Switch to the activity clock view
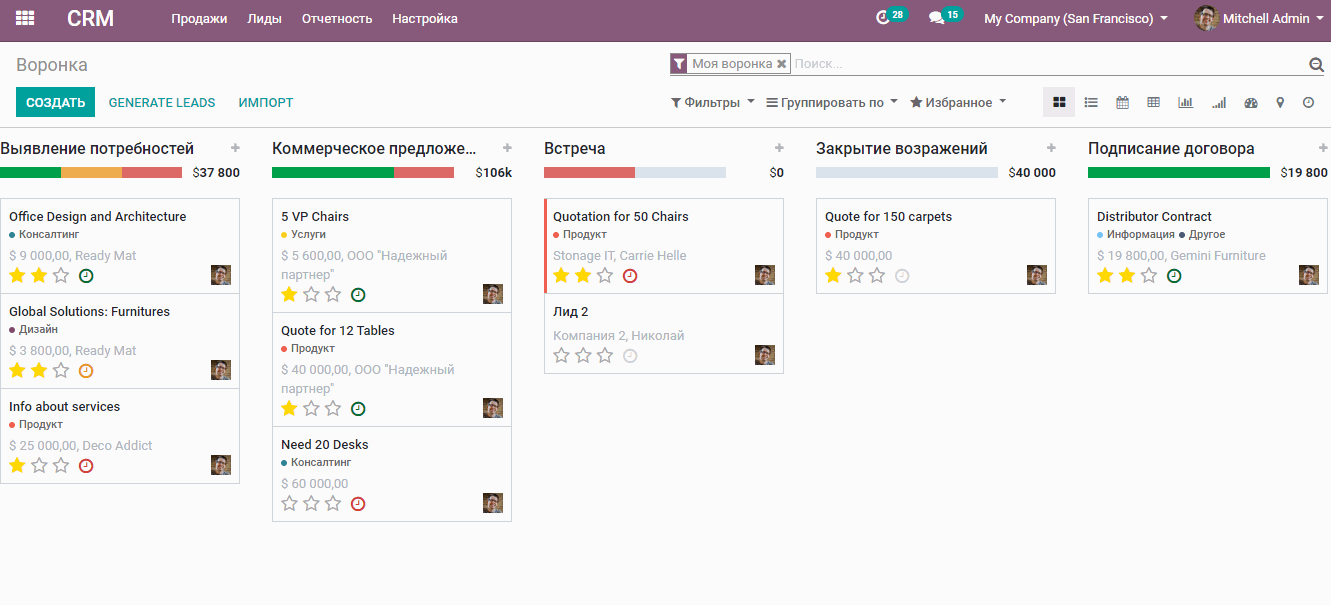This screenshot has height=605, width=1331. [1308, 102]
